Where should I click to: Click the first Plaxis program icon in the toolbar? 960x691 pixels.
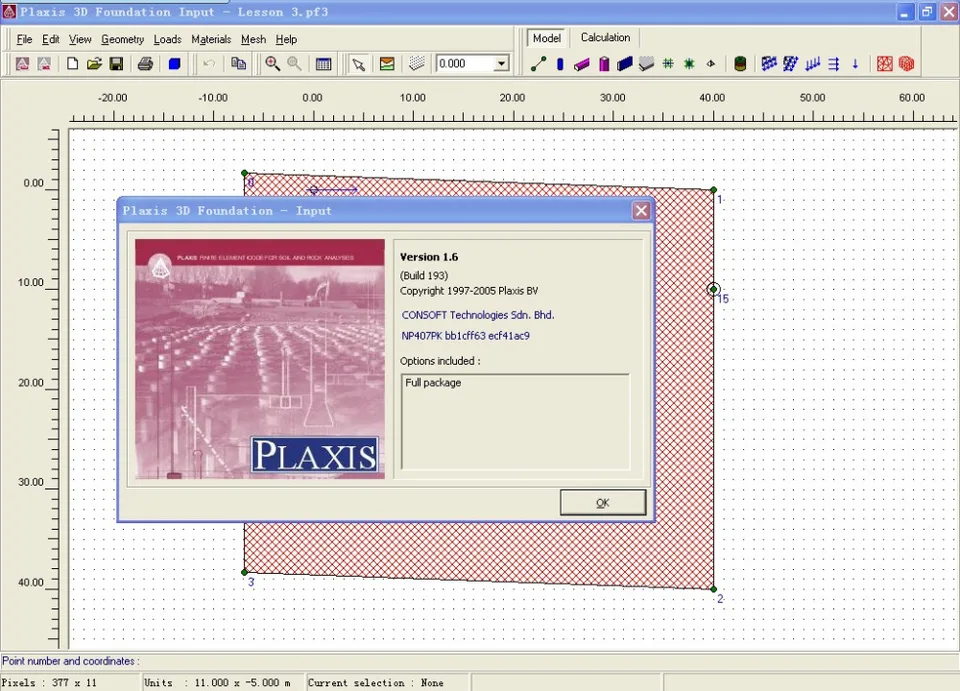coord(22,64)
